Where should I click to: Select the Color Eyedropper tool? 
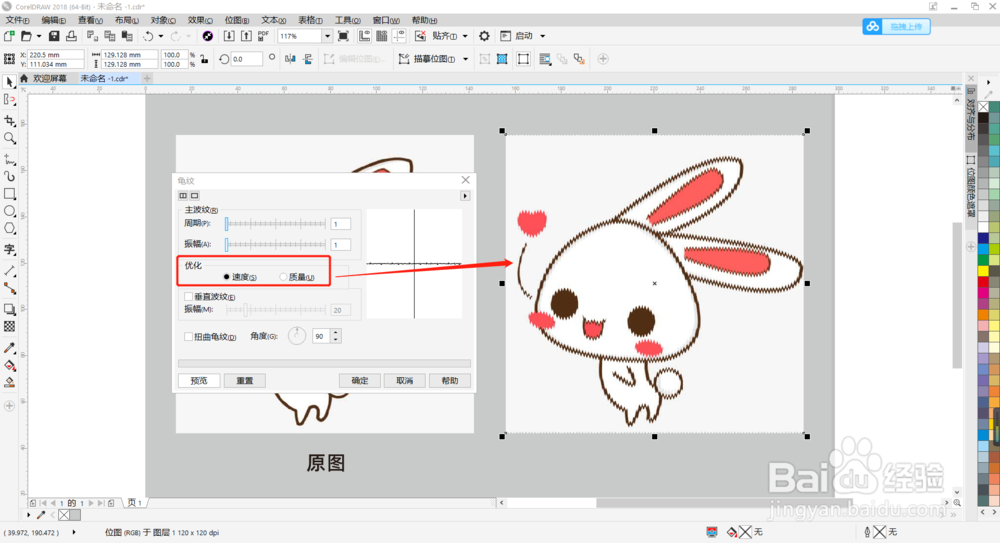click(x=9, y=348)
